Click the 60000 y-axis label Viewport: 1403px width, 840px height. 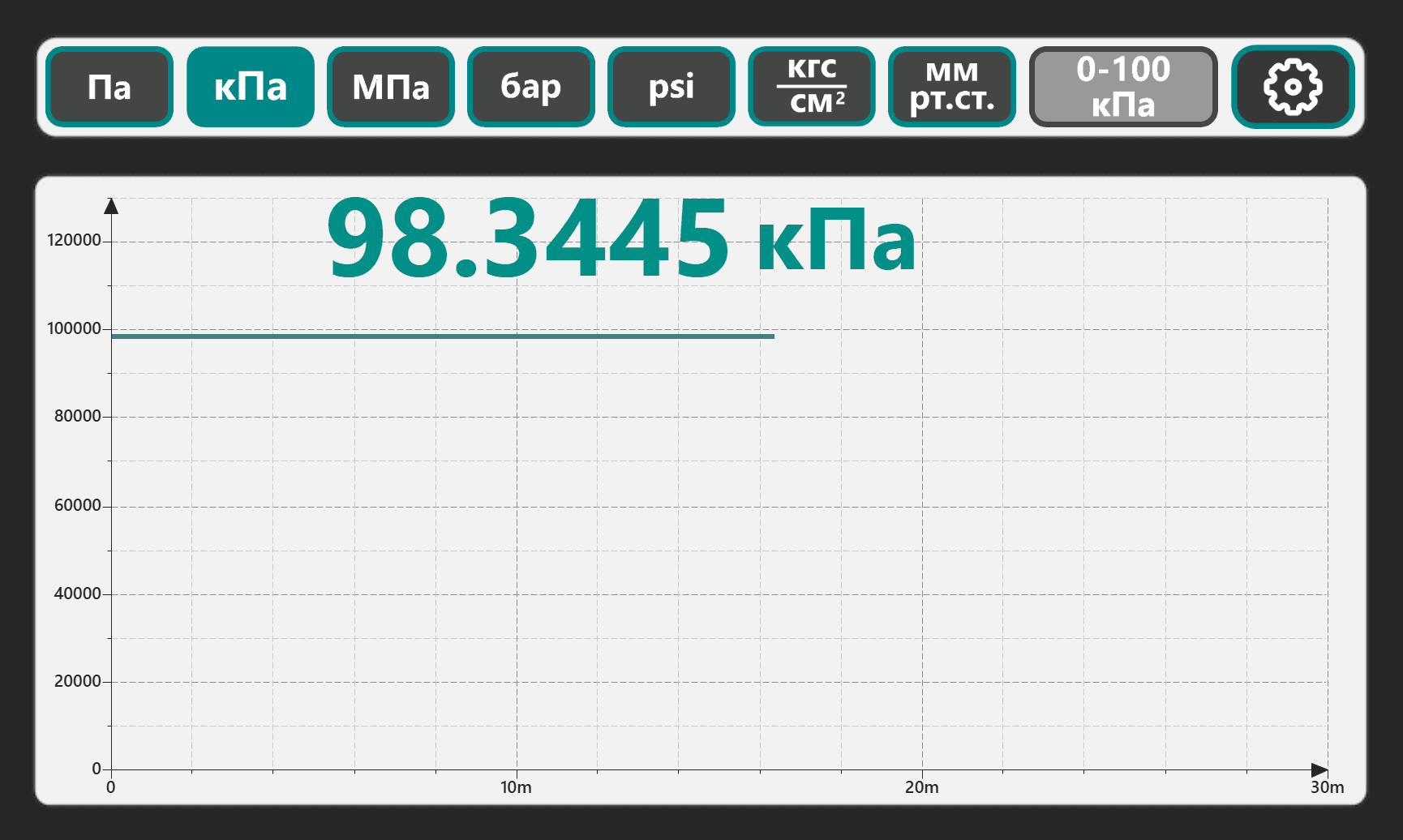[x=78, y=505]
